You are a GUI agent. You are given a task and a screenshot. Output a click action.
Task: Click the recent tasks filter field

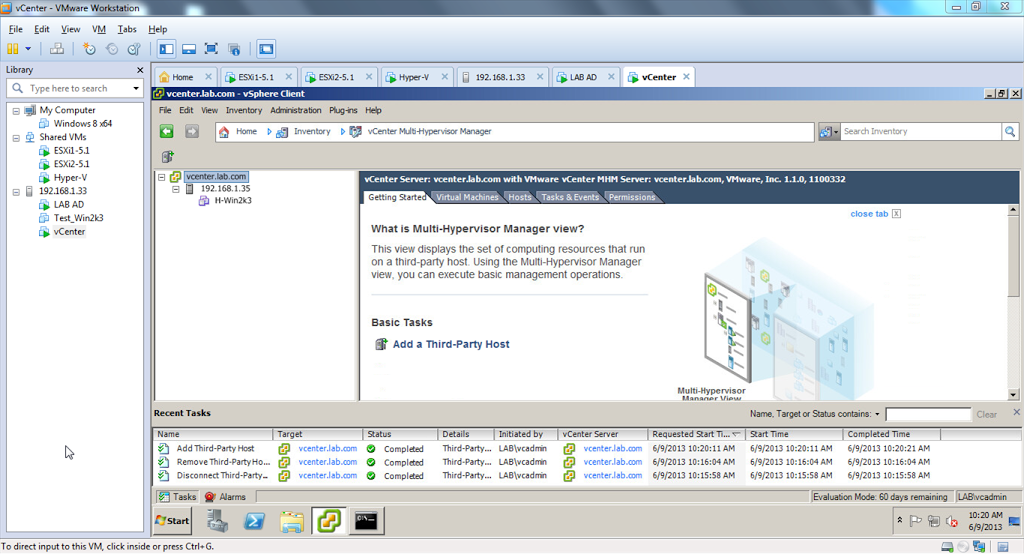[x=928, y=414]
